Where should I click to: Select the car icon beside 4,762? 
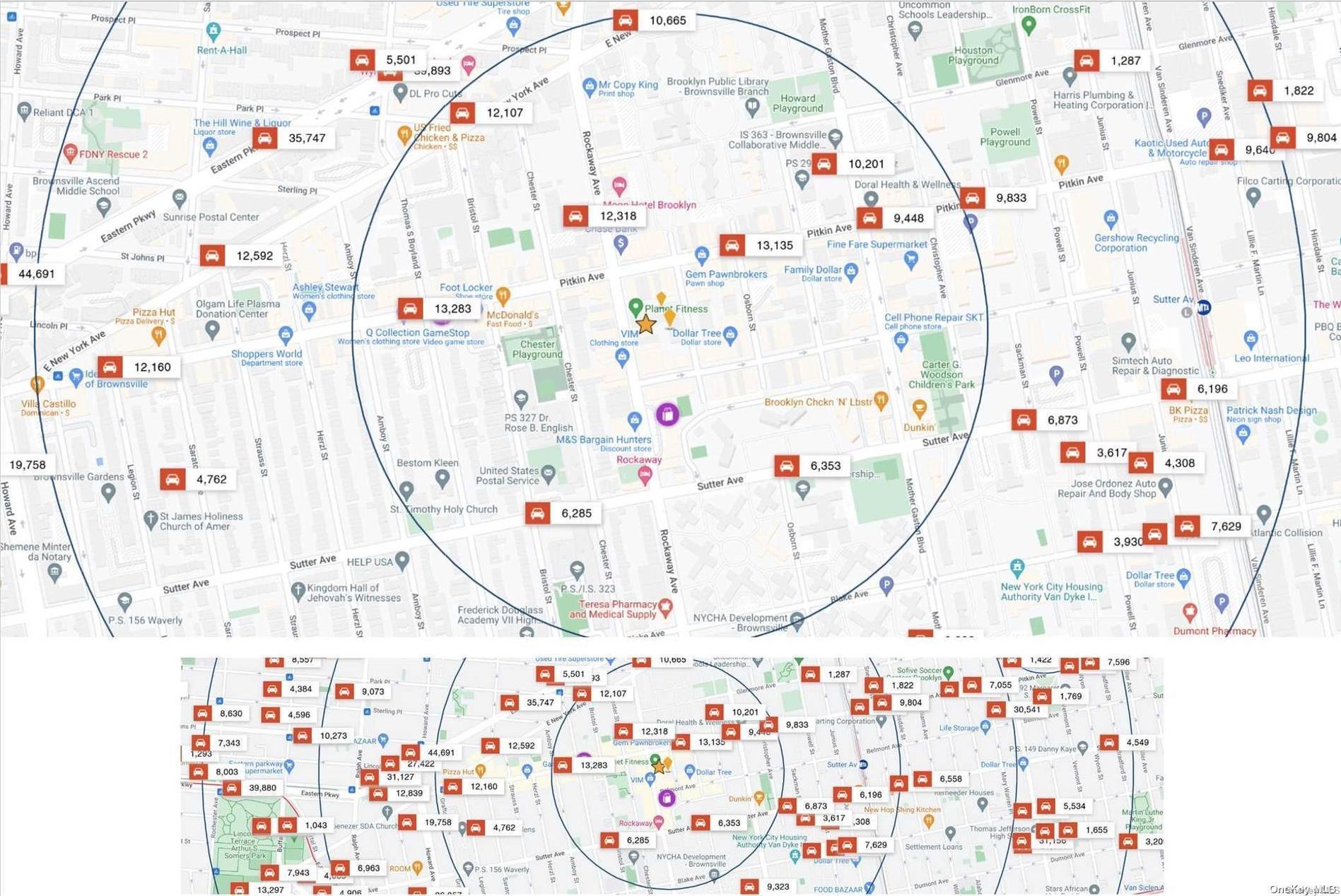pyautogui.click(x=172, y=480)
